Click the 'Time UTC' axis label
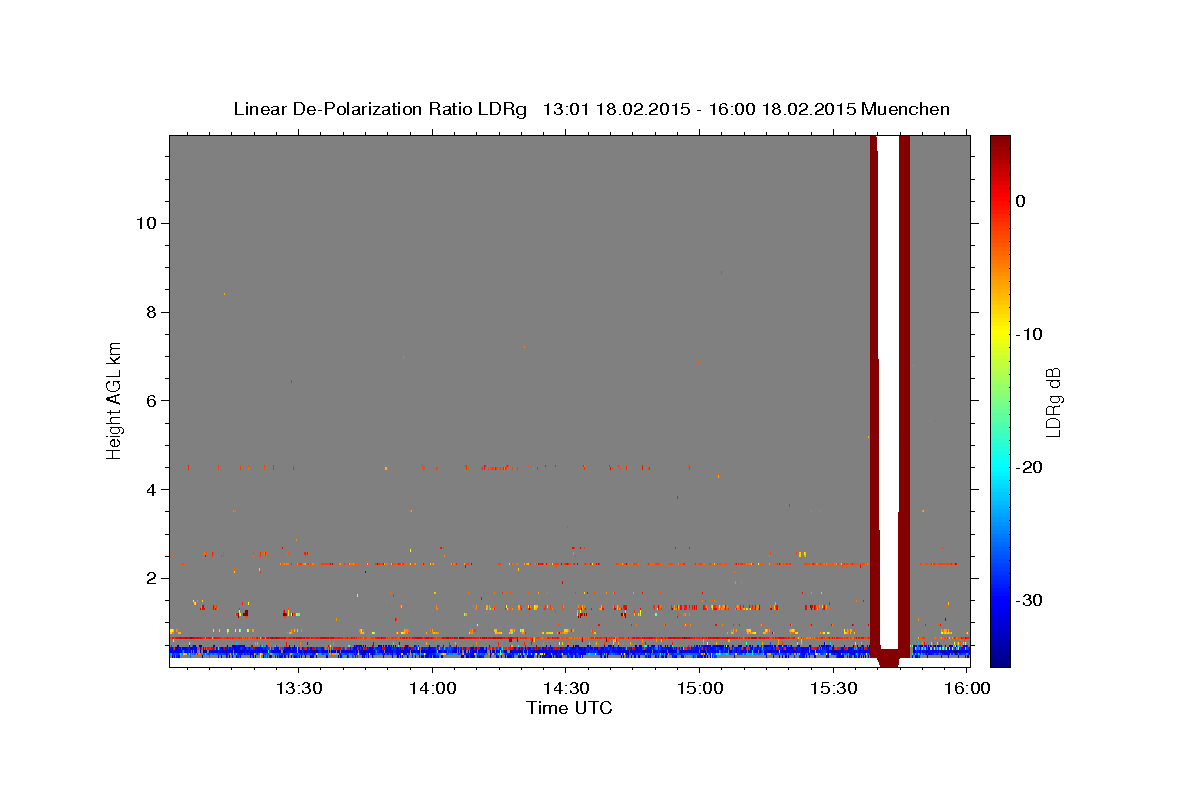 pyautogui.click(x=569, y=708)
